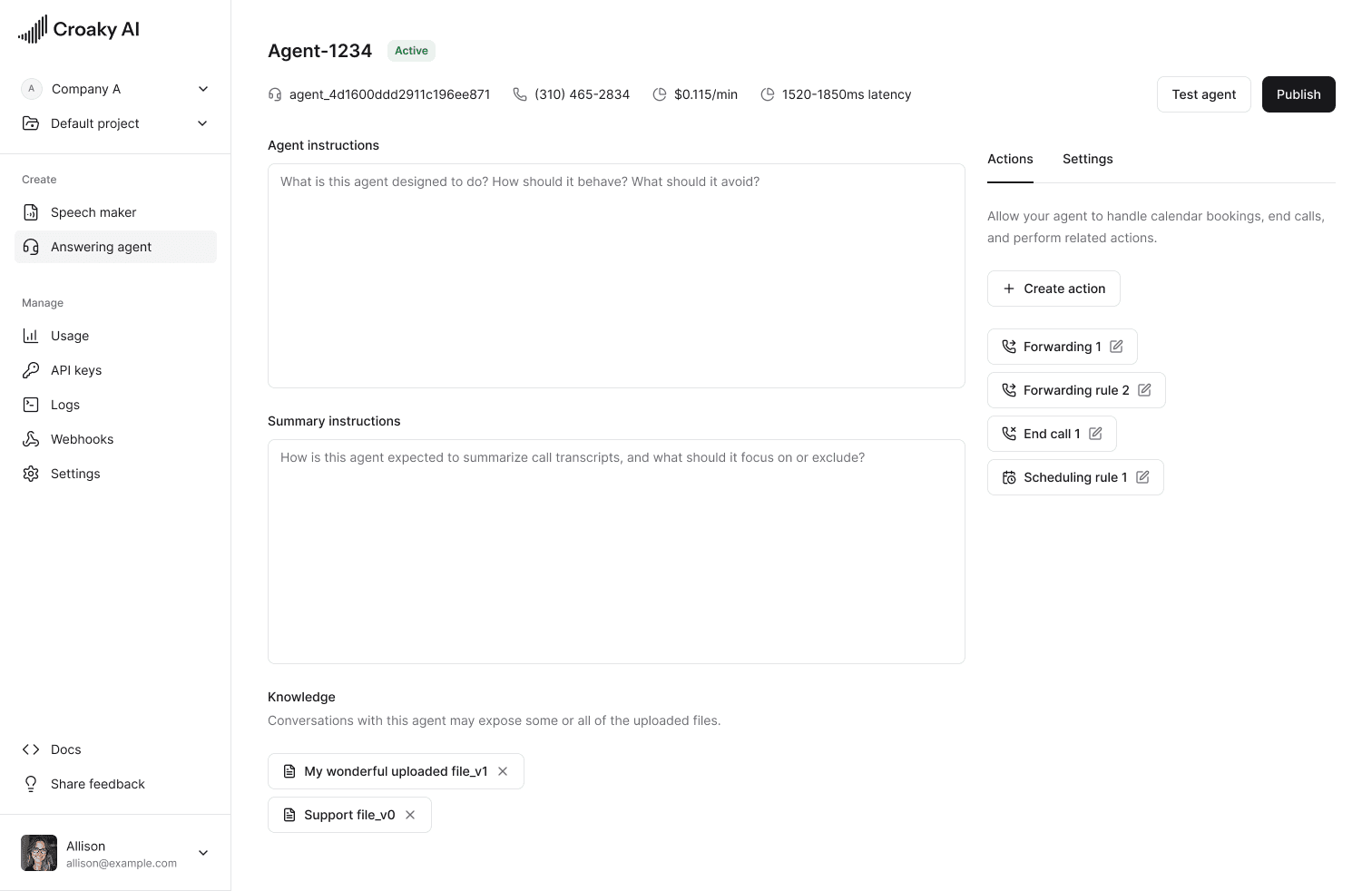Open the Usage page
The width and height of the screenshot is (1372, 891).
coord(69,335)
